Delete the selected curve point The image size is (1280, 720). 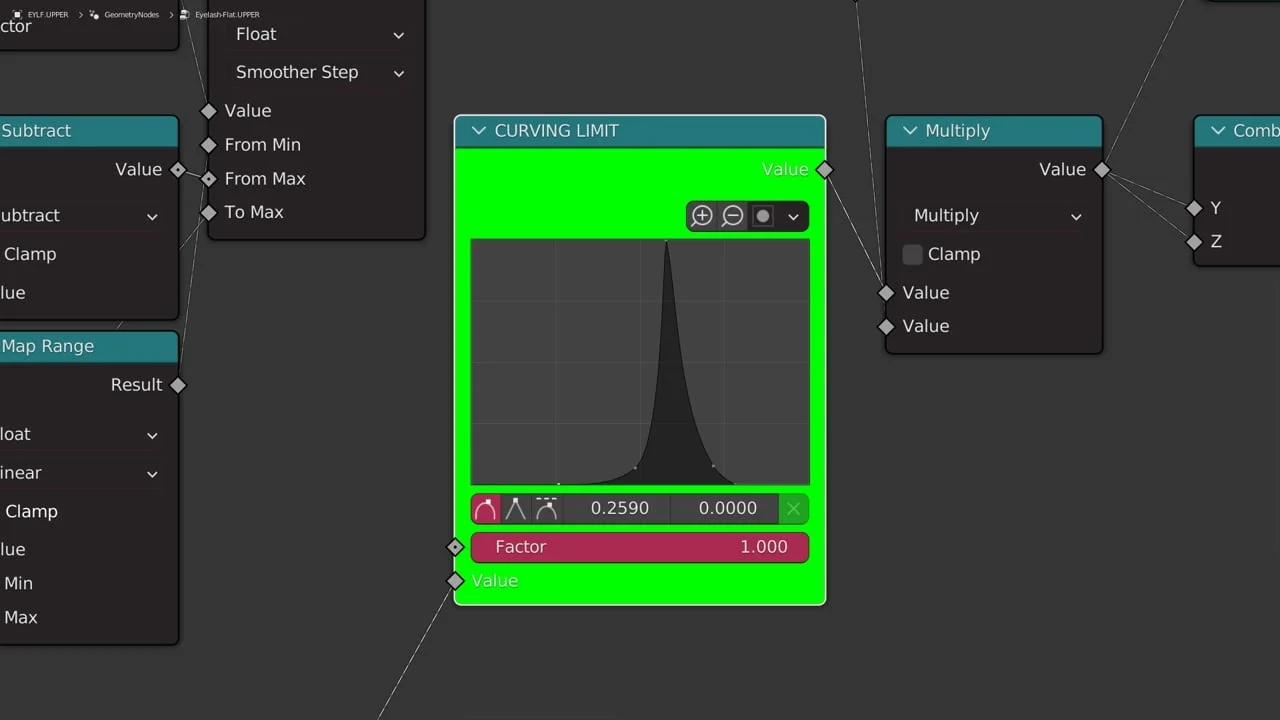tap(793, 509)
